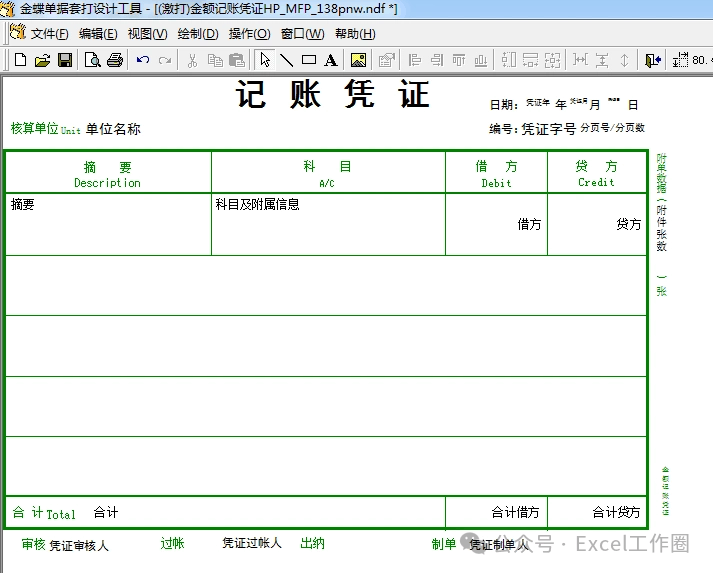Open a file with the folder icon

(x=42, y=60)
